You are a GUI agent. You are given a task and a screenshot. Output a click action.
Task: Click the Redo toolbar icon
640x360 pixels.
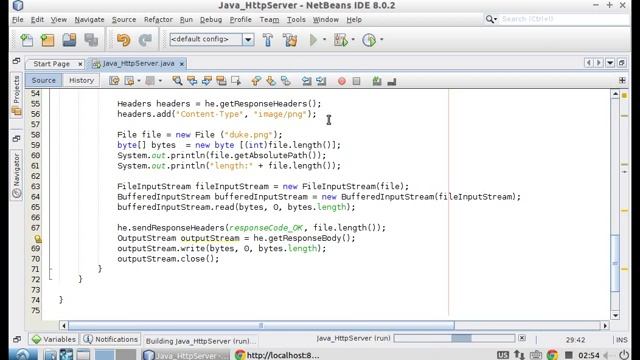click(145, 40)
